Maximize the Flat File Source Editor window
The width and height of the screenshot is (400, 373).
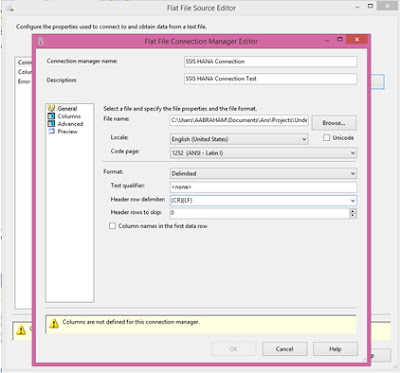coord(370,6)
